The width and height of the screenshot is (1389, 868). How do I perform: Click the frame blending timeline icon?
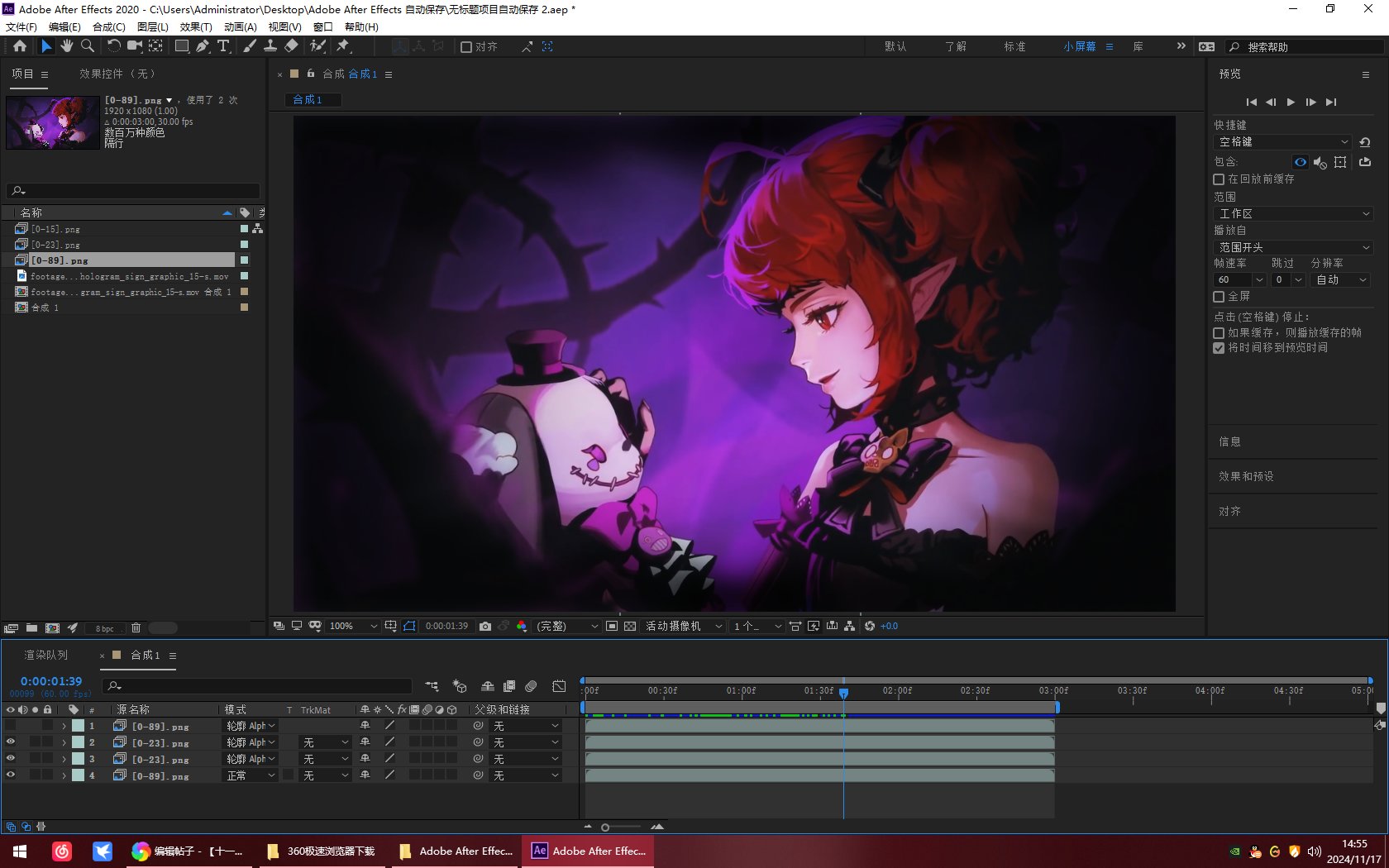tap(509, 686)
